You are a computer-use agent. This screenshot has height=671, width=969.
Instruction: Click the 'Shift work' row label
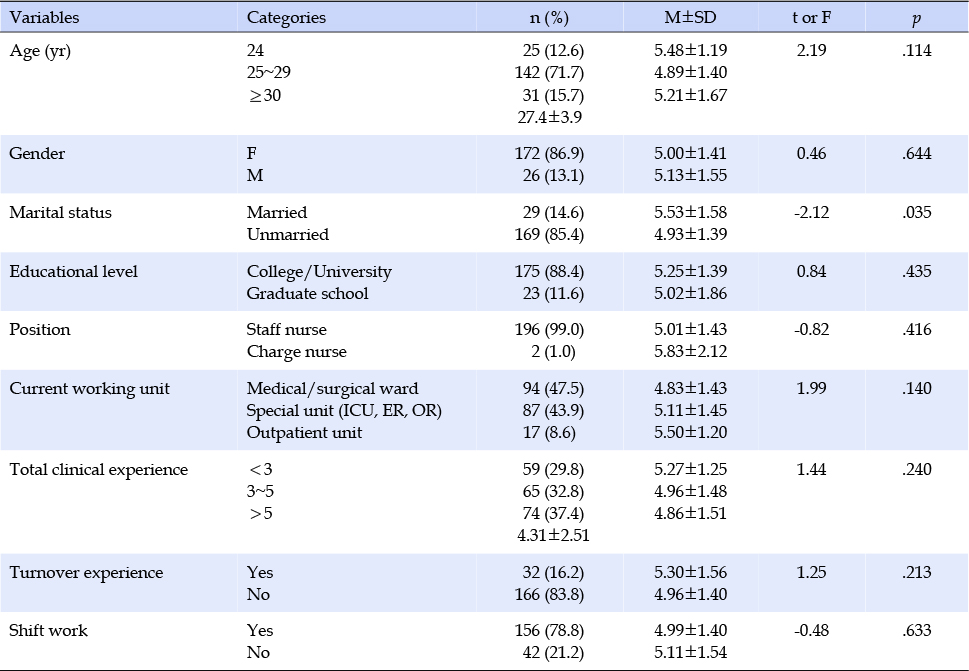pyautogui.click(x=48, y=631)
